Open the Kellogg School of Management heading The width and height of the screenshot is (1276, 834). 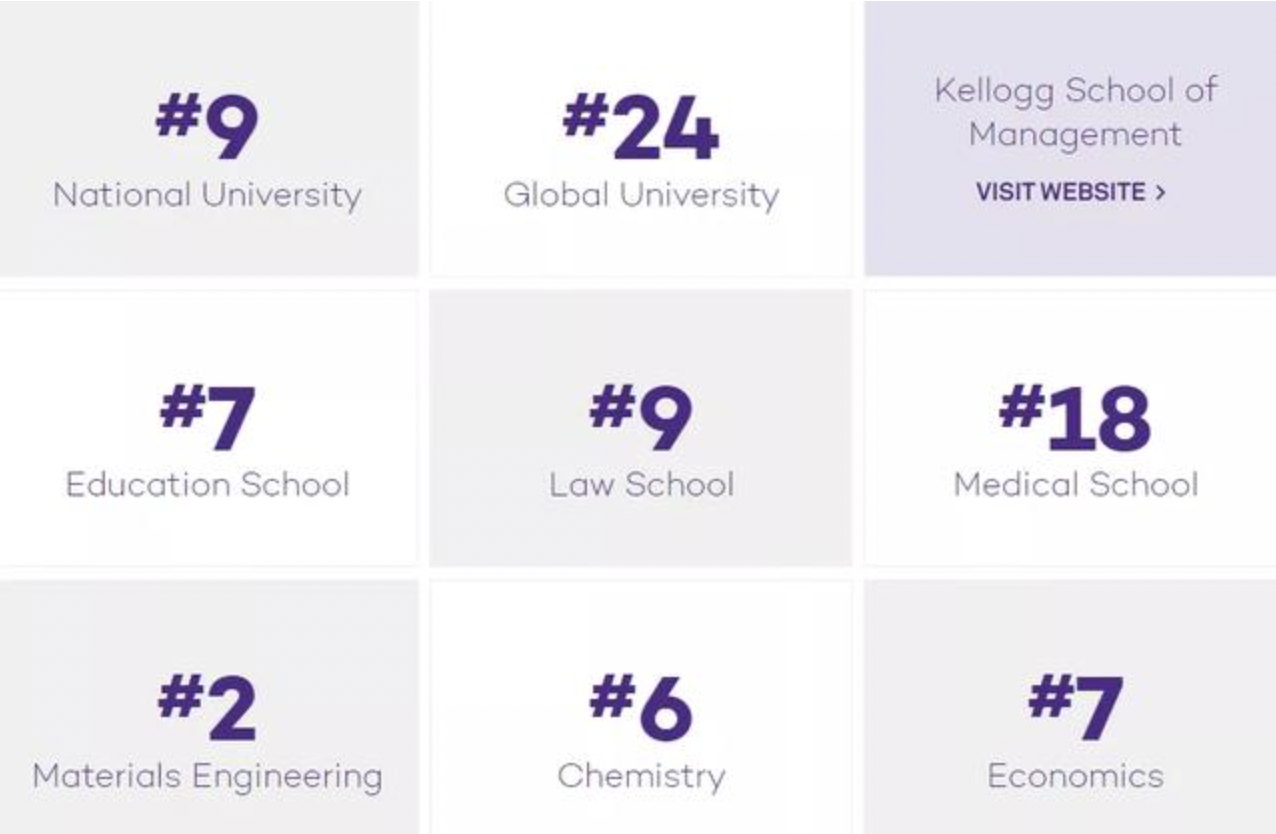click(1075, 112)
